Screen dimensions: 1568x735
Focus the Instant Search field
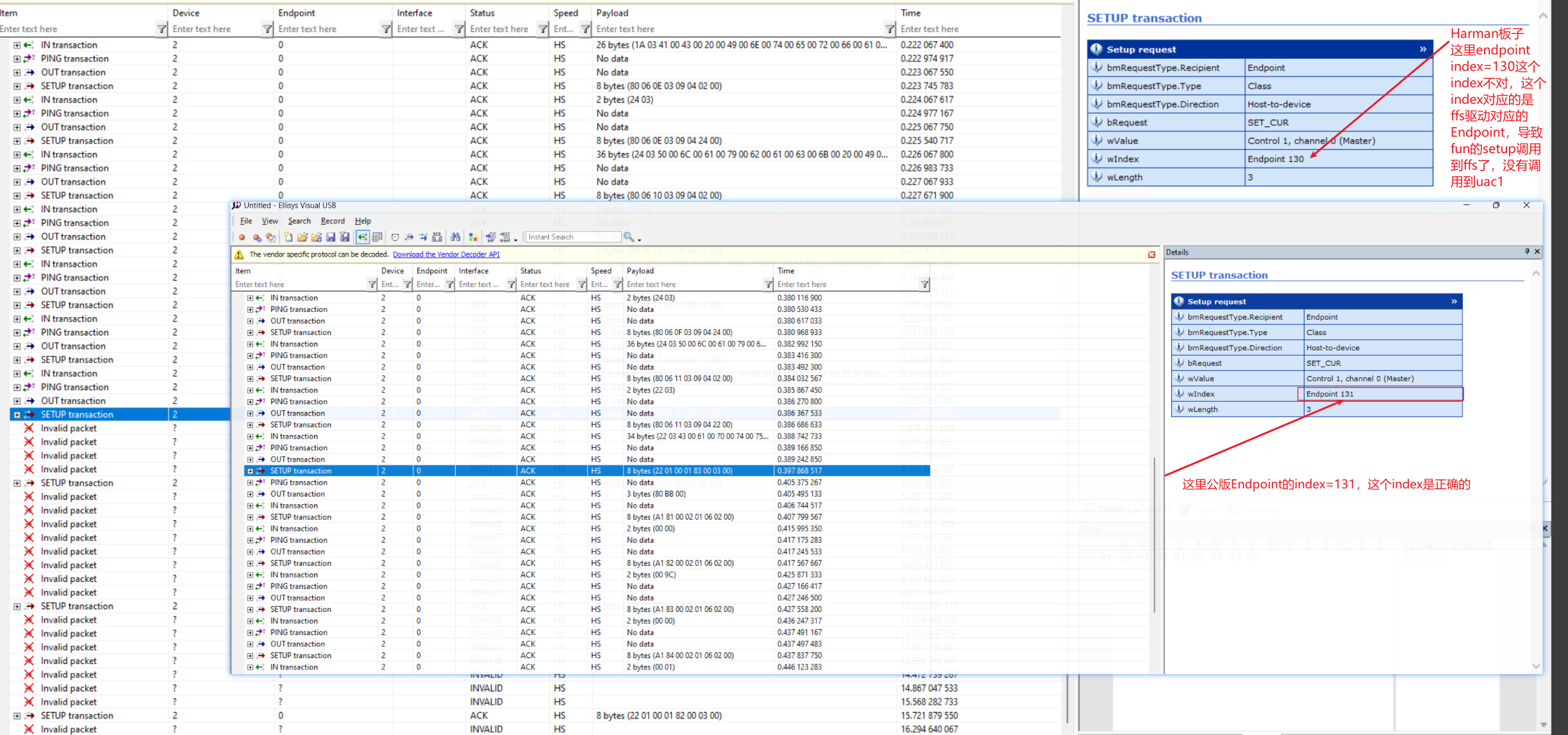(x=573, y=237)
